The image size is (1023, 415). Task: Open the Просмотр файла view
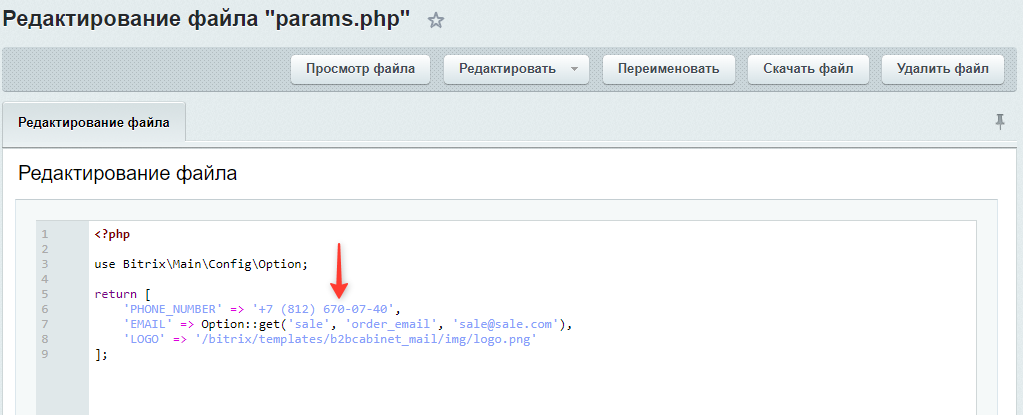[x=360, y=69]
